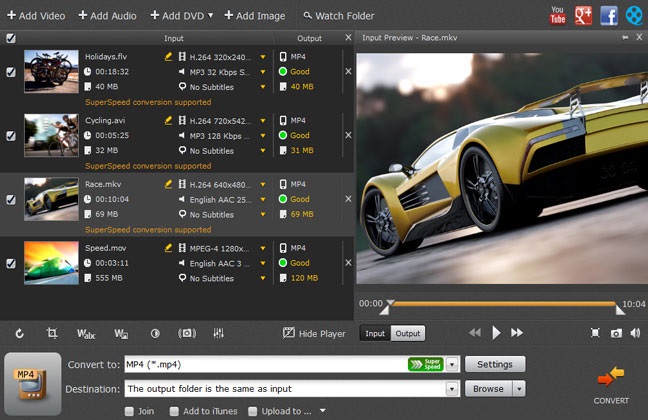This screenshot has height=420, width=648.
Task: Open the Add Video menu
Action: (36, 16)
